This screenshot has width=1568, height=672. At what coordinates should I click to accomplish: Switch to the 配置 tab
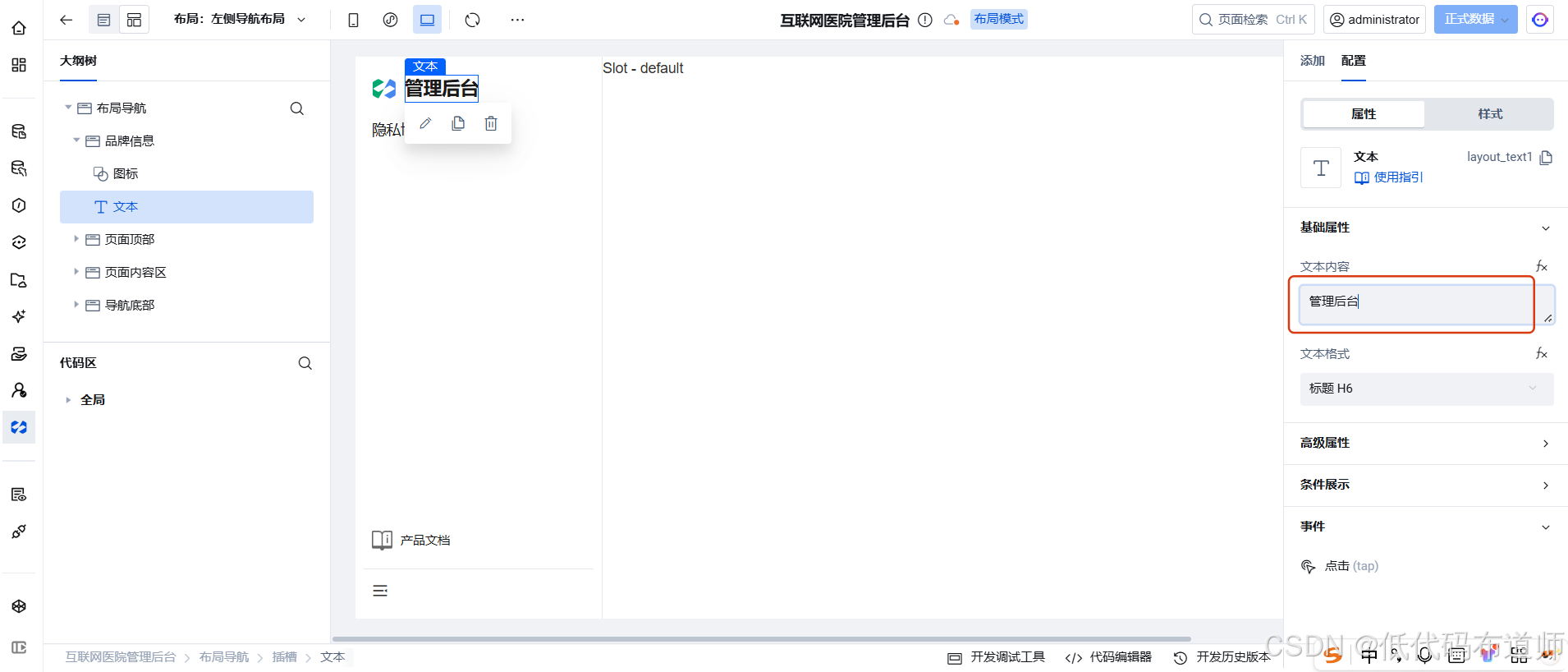(x=1354, y=61)
